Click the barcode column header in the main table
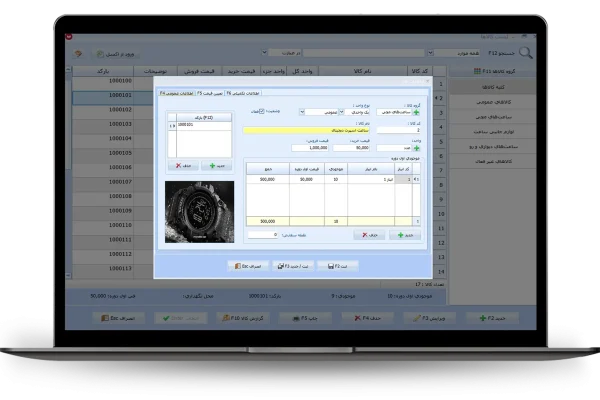 (x=103, y=71)
